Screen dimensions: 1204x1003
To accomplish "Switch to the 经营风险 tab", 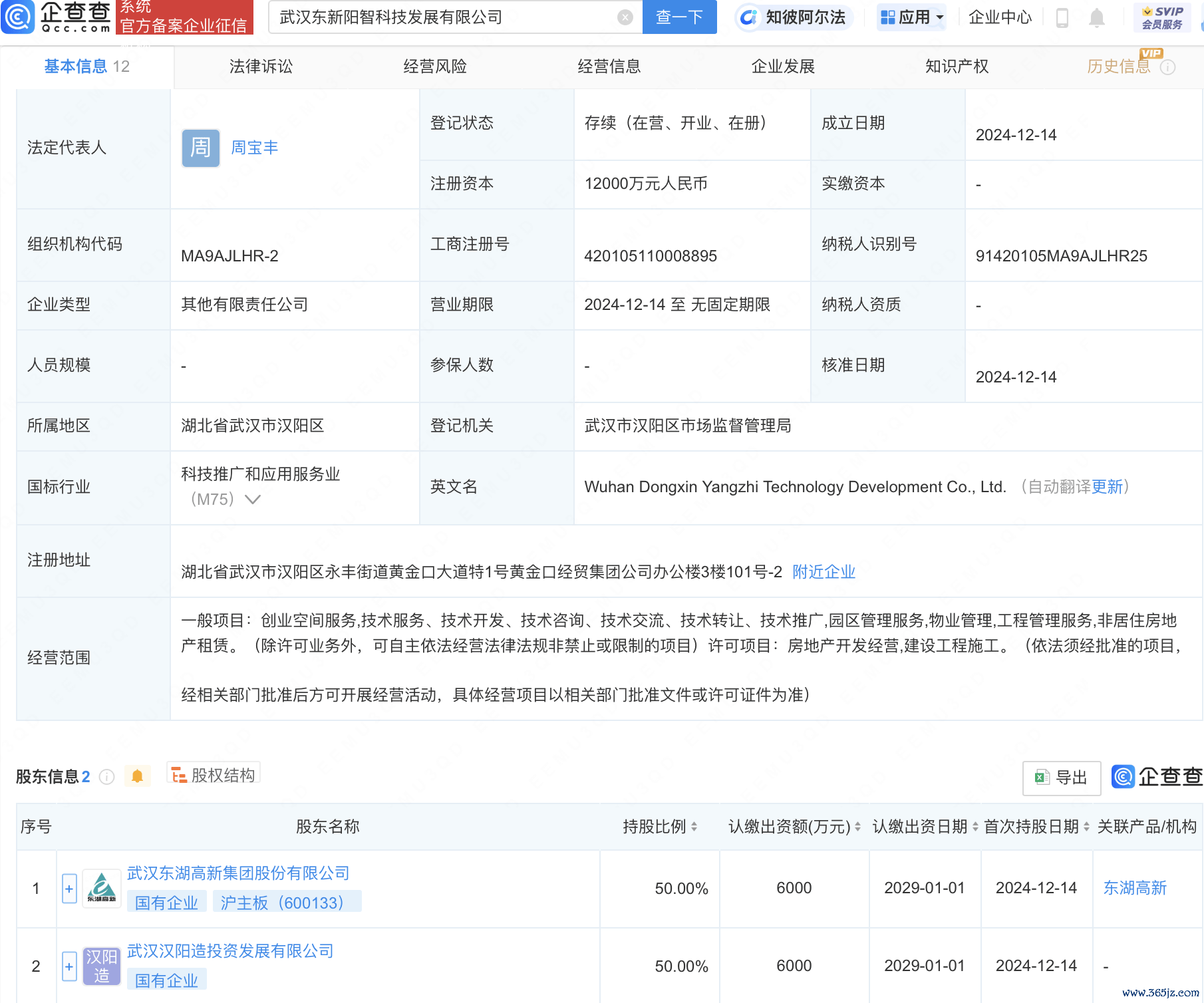I will (x=435, y=67).
